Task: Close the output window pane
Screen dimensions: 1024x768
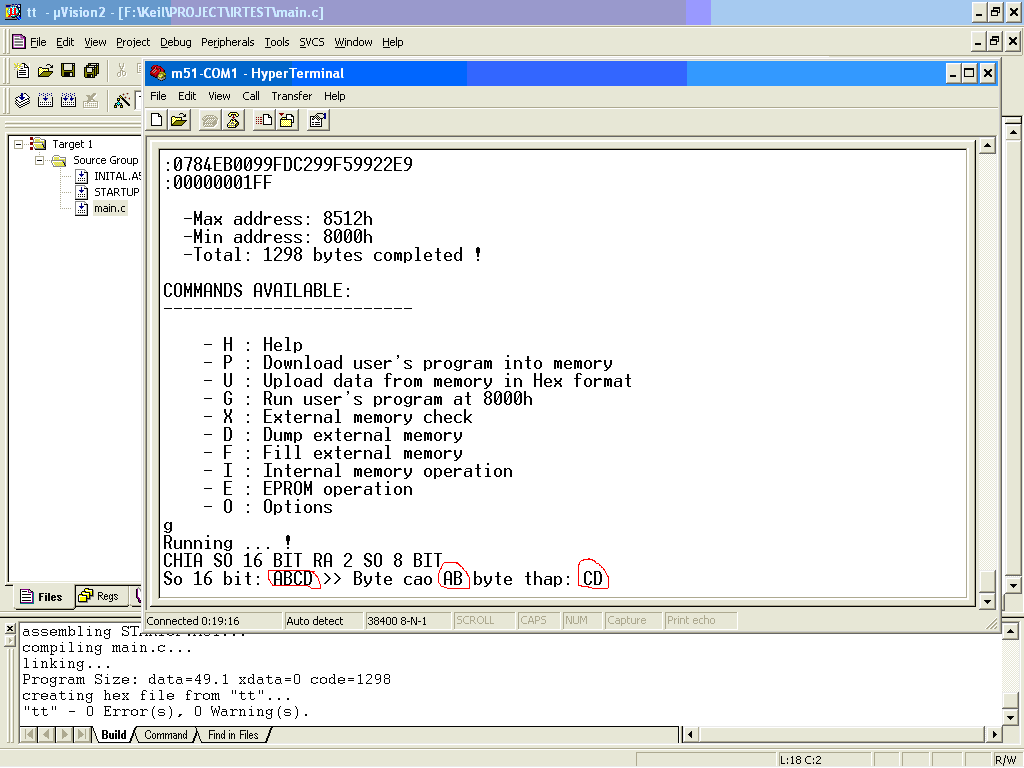Action: 9,628
